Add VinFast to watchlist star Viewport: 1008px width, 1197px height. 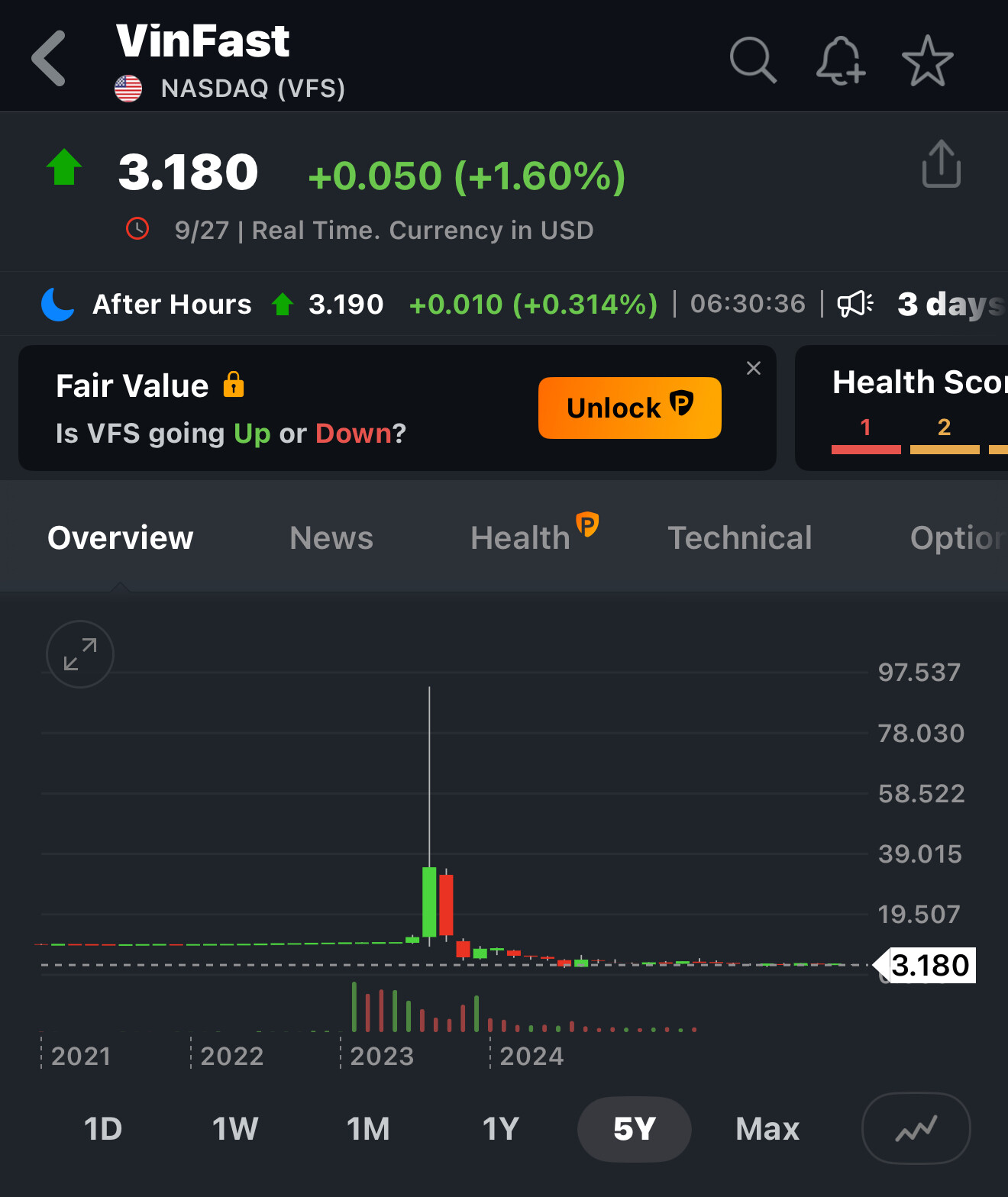pyautogui.click(x=927, y=60)
